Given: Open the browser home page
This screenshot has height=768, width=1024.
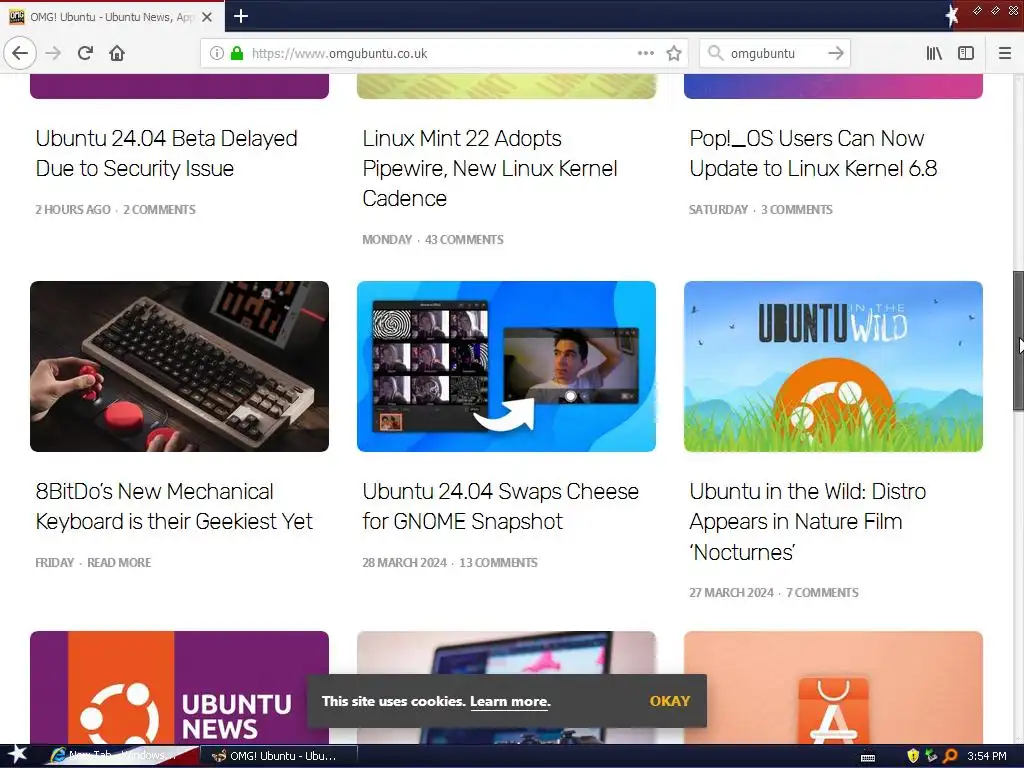Looking at the screenshot, I should click(x=117, y=53).
